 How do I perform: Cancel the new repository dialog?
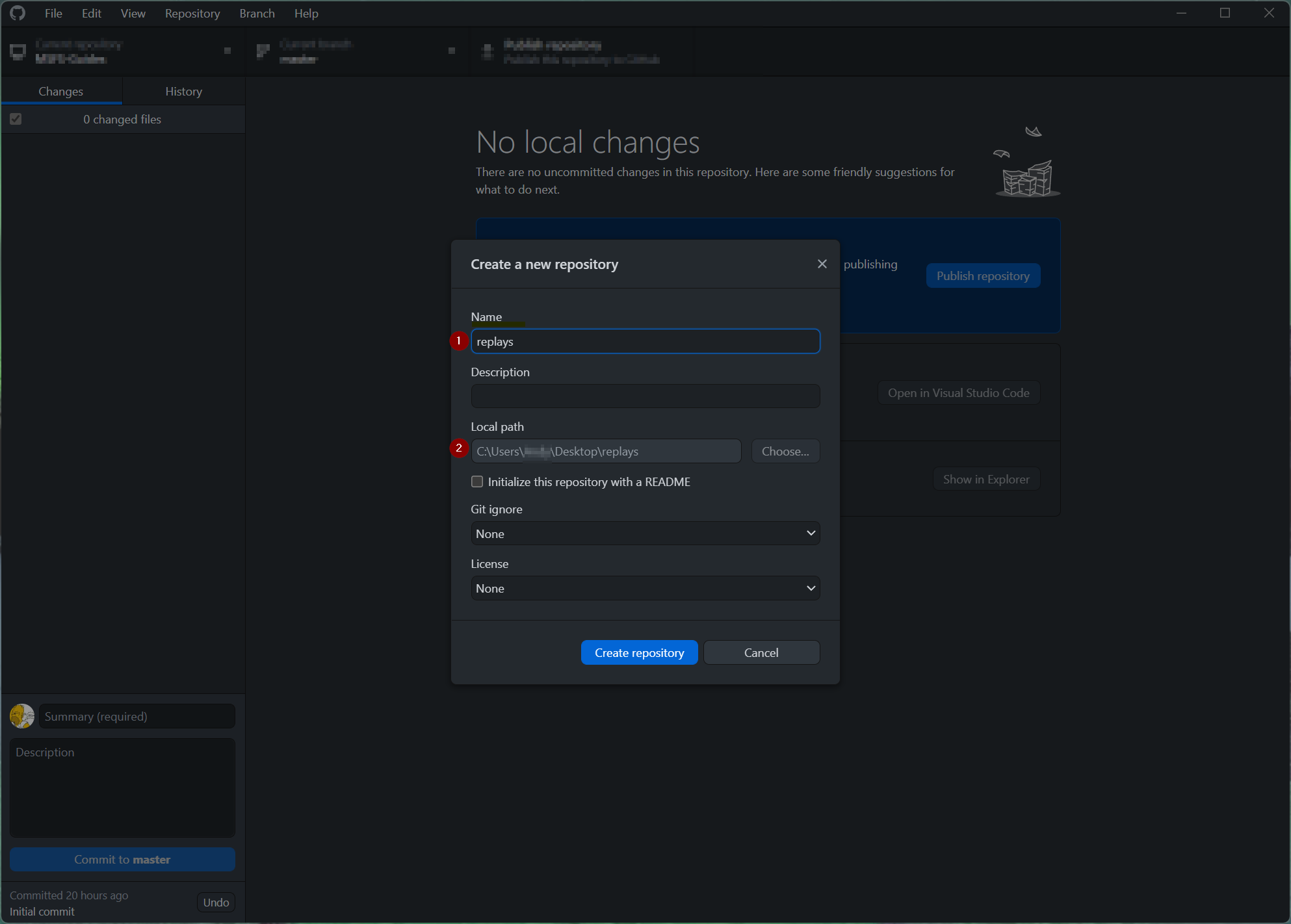[x=761, y=652]
